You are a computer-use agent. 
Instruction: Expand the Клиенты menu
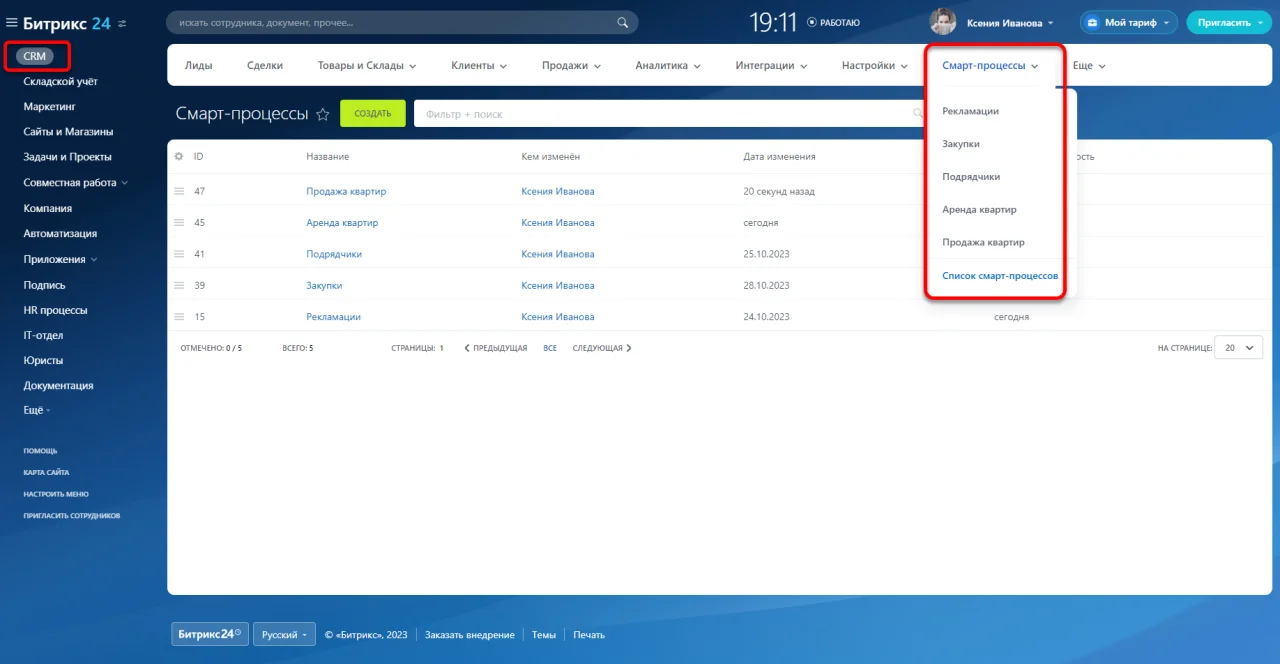pos(479,65)
